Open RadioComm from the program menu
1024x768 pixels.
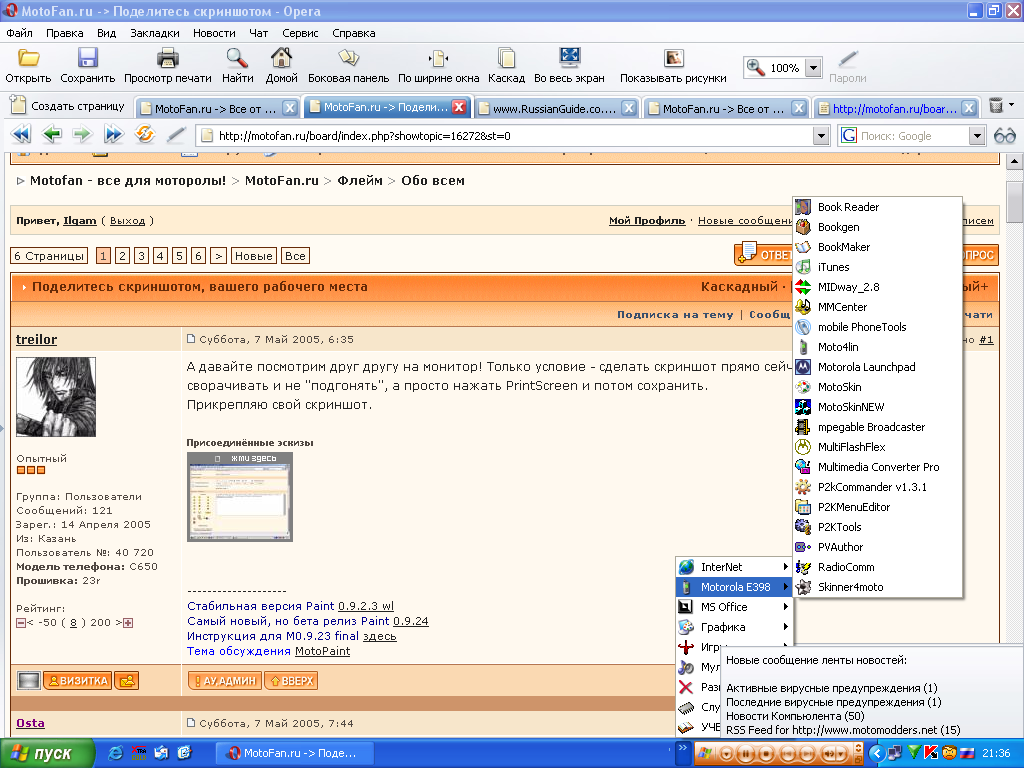coord(878,567)
